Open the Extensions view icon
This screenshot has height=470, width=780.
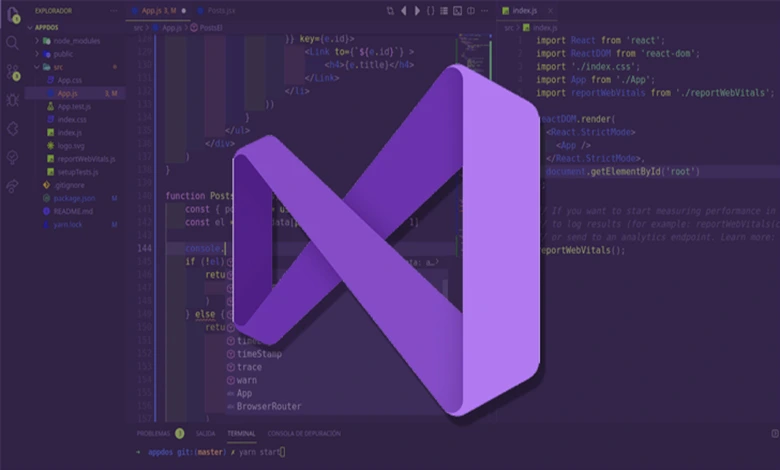[13, 129]
